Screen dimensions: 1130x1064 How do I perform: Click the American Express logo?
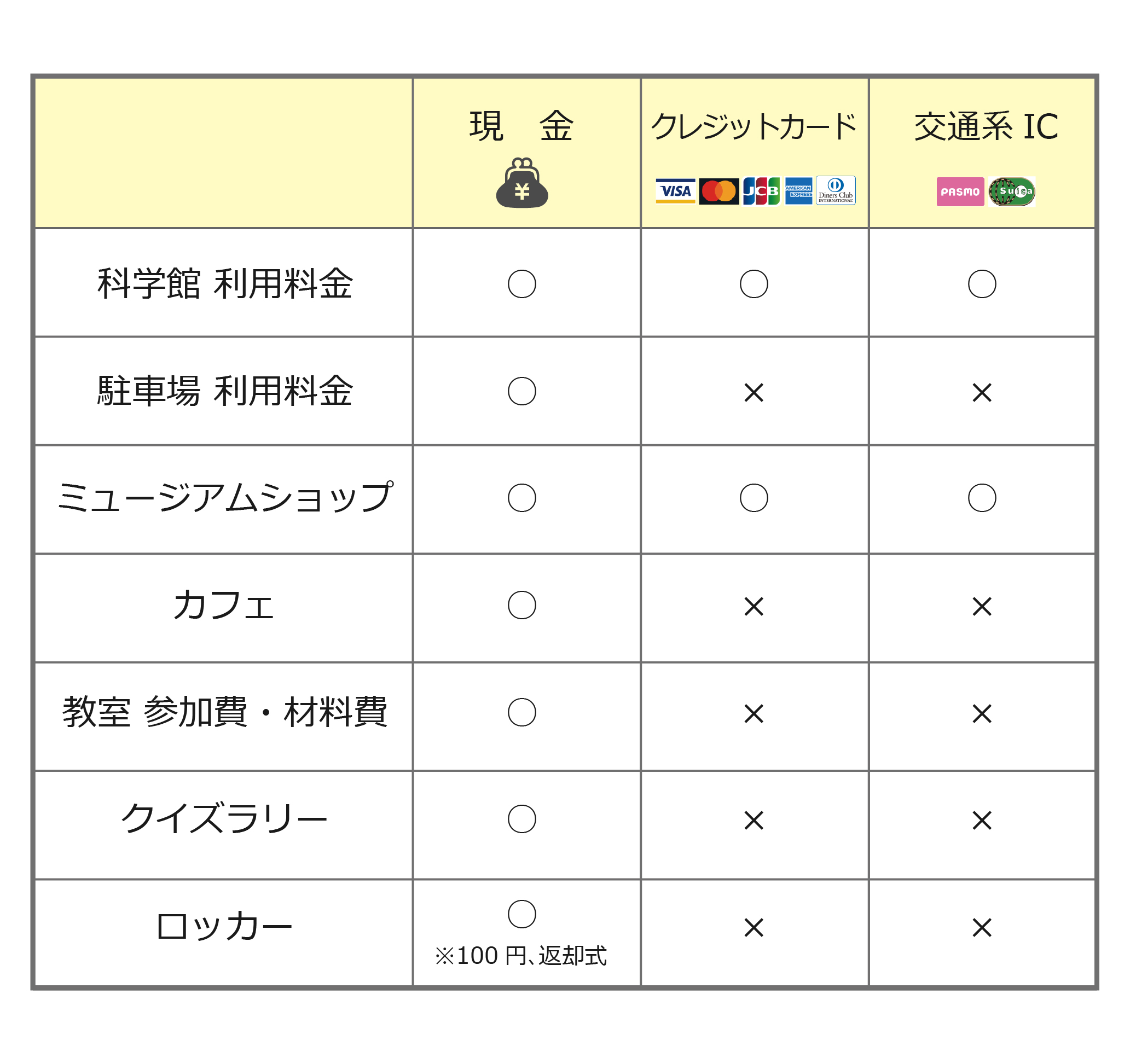pos(798,191)
